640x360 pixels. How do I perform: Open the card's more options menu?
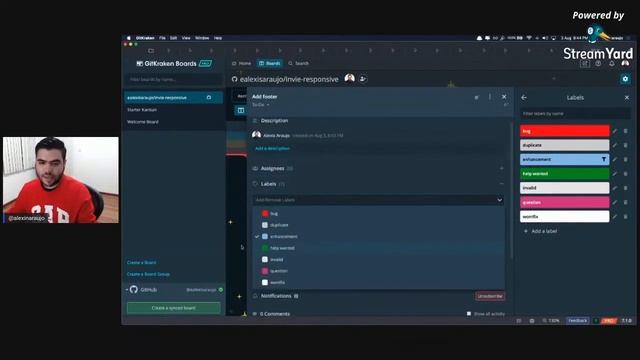[490, 97]
